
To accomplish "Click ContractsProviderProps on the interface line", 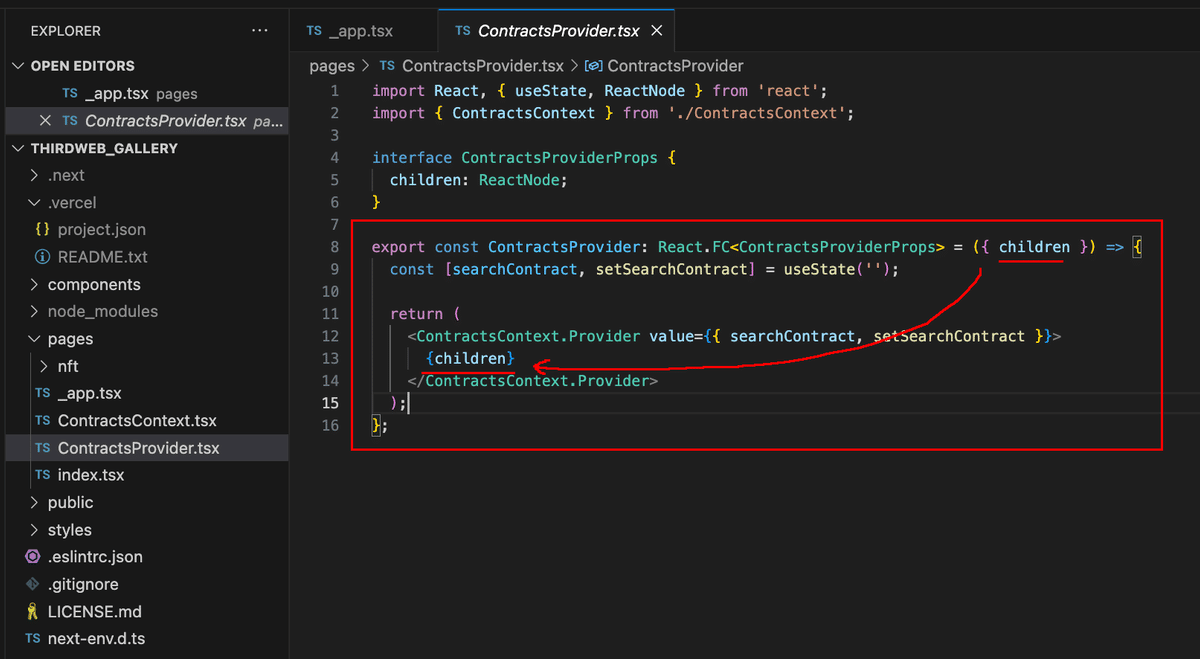I will coord(559,158).
